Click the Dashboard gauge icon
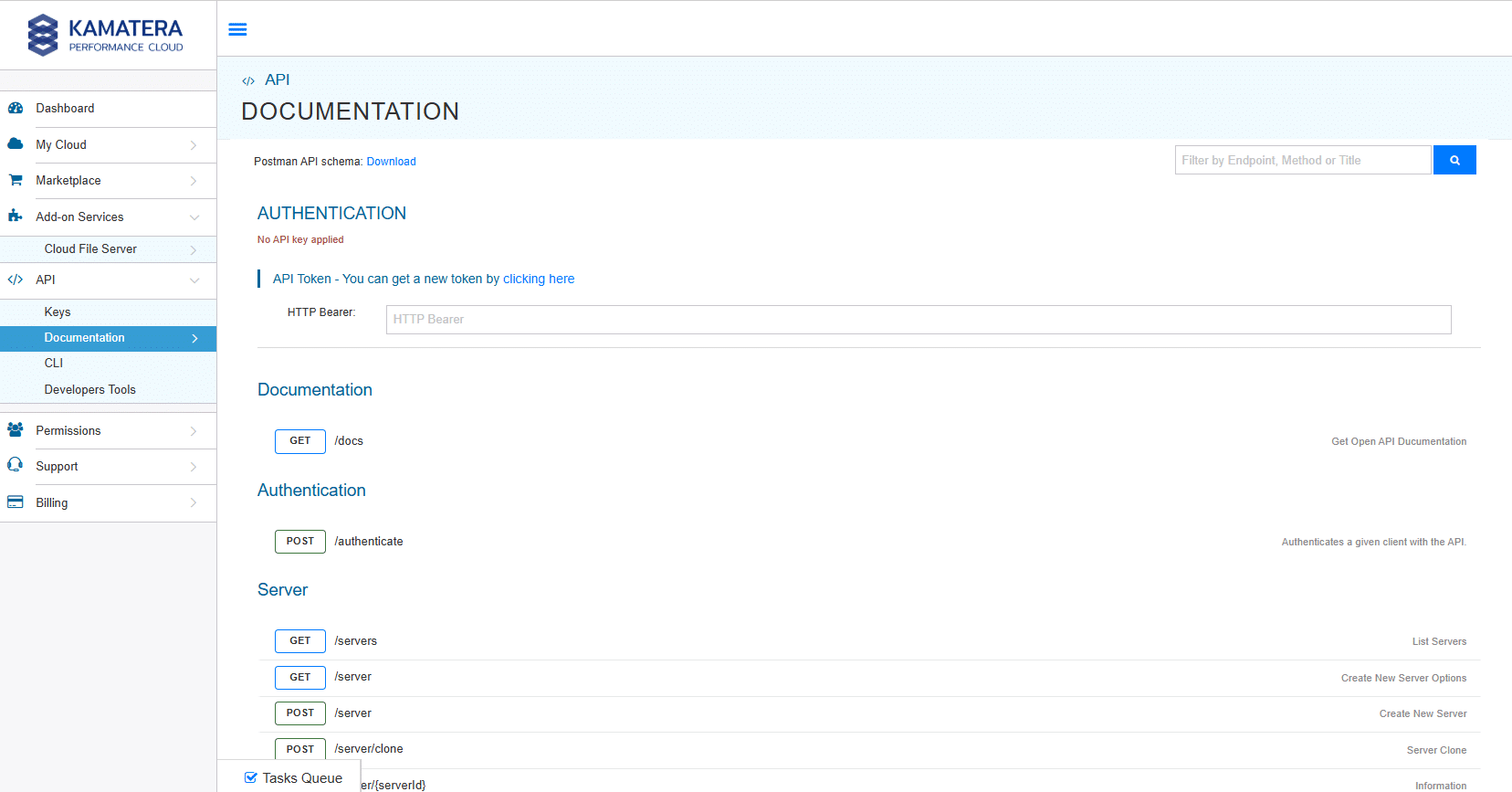 (x=16, y=108)
